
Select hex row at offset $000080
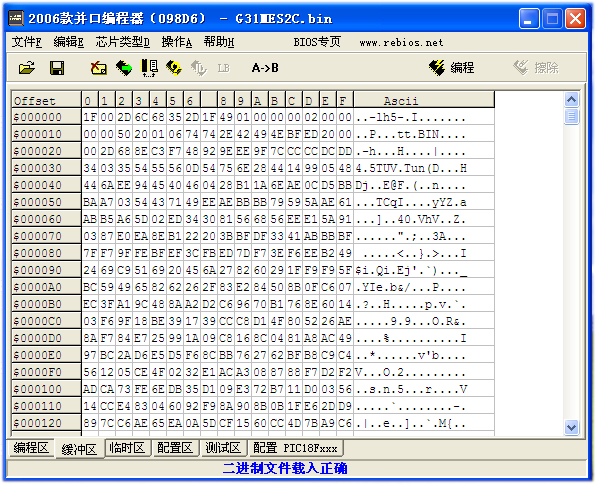pos(253,253)
